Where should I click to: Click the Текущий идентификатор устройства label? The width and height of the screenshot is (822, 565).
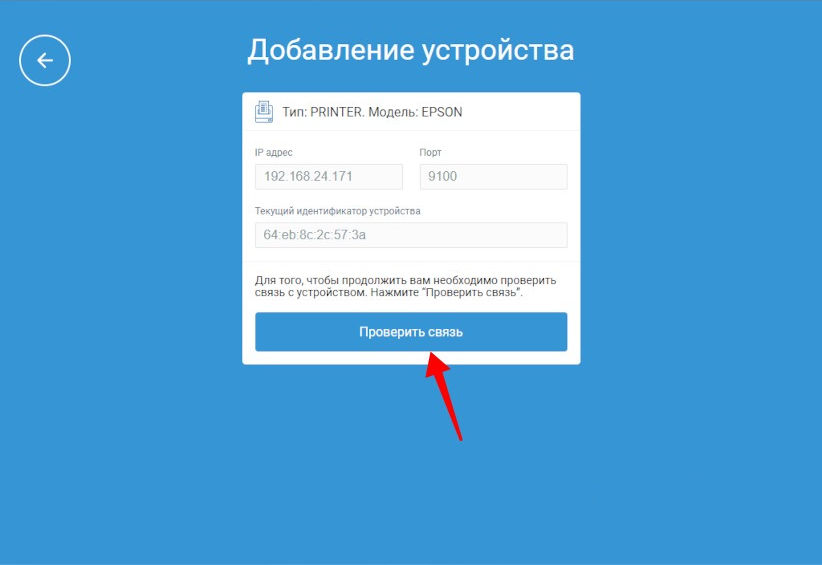click(338, 211)
